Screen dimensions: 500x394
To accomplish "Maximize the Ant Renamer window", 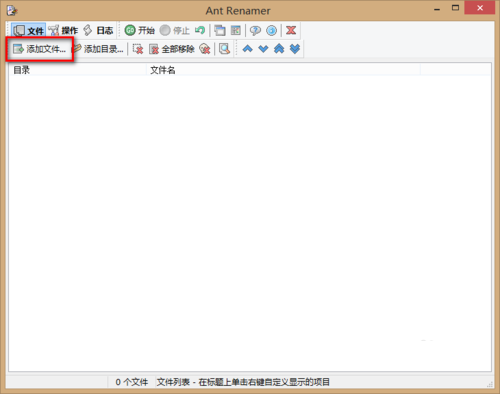I will tap(455, 8).
